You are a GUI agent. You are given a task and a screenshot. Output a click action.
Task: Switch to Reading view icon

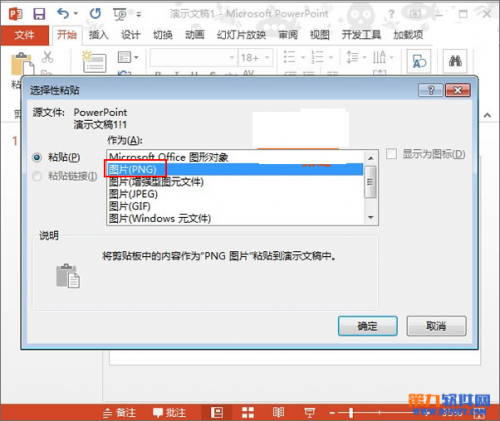pos(278,413)
